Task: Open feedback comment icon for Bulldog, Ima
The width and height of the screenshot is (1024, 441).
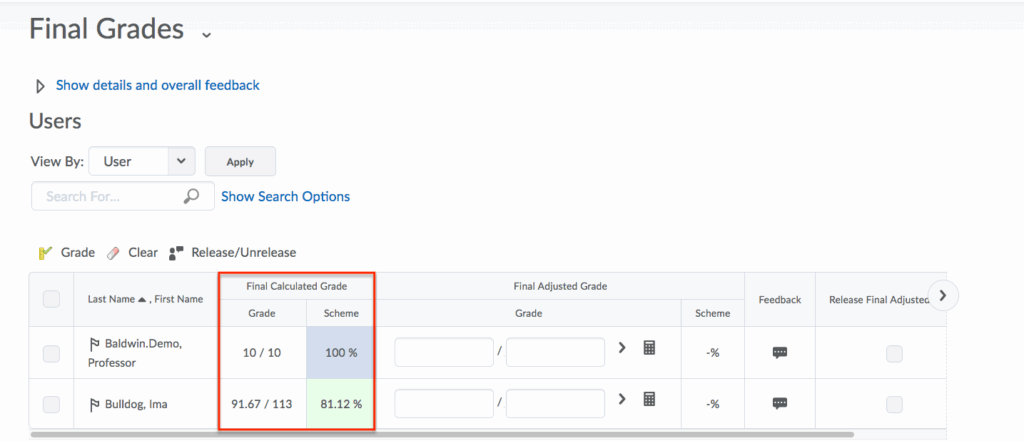Action: (x=780, y=403)
